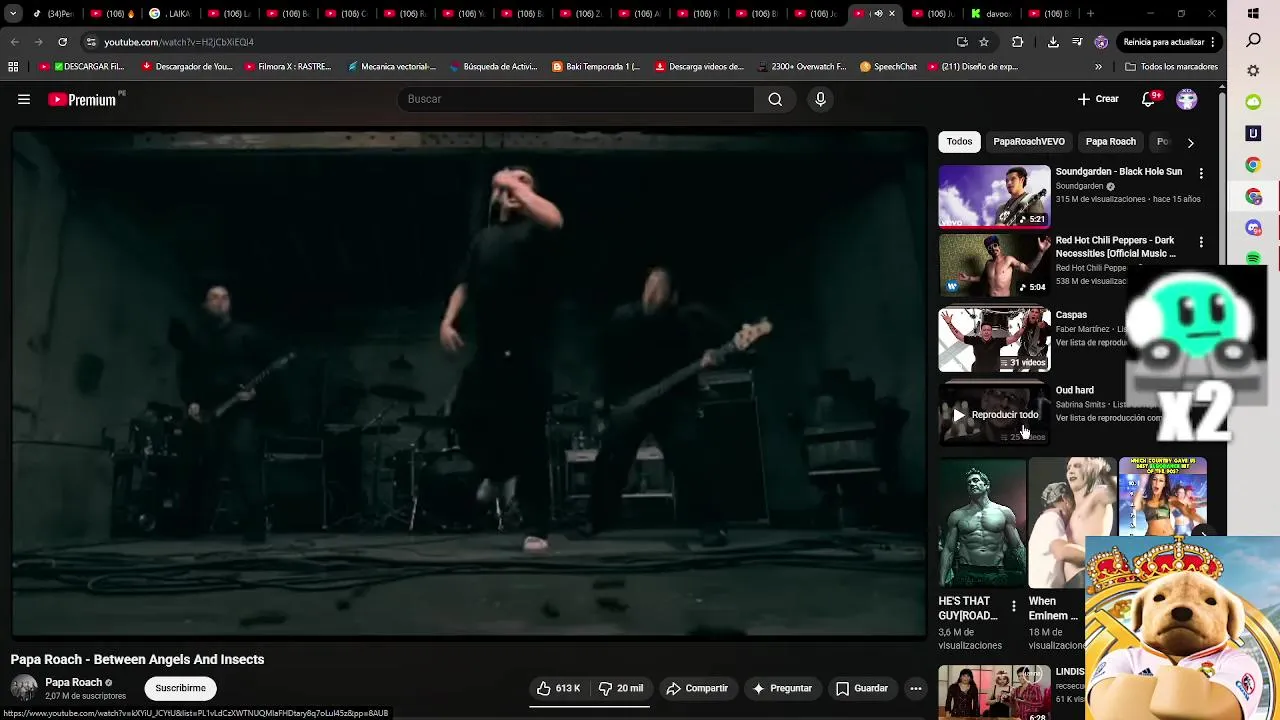This screenshot has width=1280, height=720.
Task: Switch to the LAIKA browser tab
Action: coord(170,14)
